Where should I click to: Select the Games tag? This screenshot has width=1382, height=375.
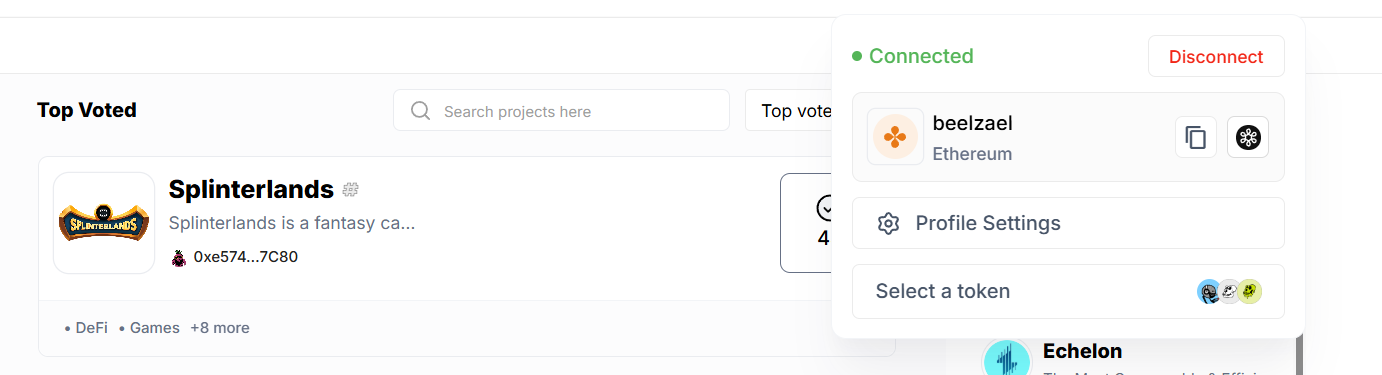(149, 328)
